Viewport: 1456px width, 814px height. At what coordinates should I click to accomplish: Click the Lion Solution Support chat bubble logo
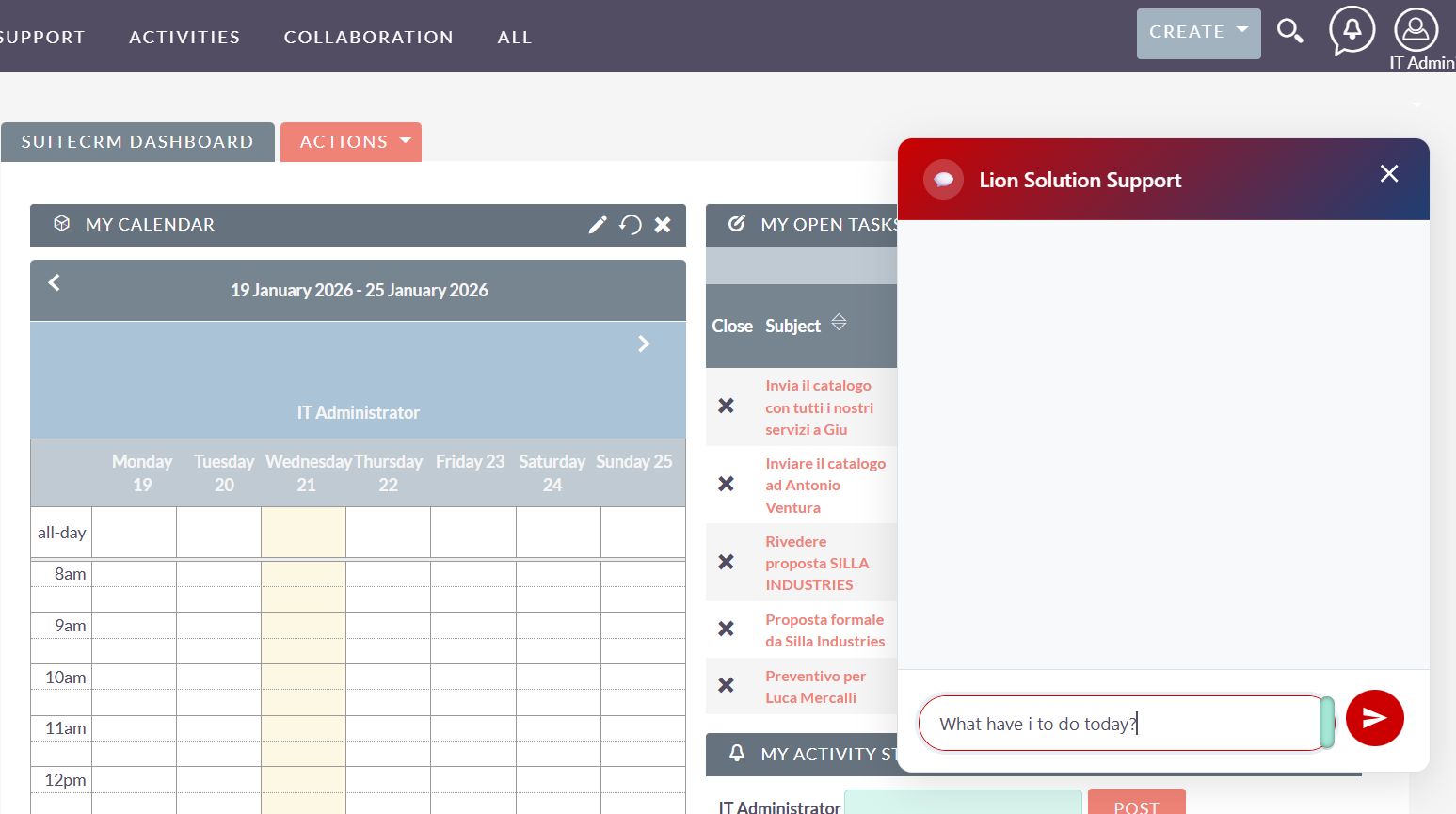[x=943, y=180]
